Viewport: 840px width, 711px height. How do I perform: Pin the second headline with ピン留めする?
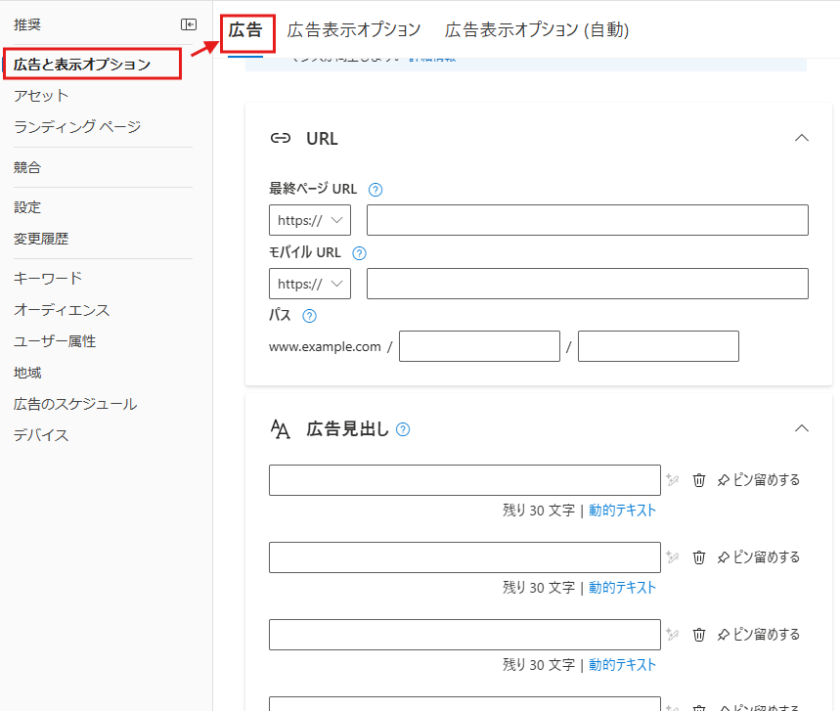pyautogui.click(x=759, y=557)
